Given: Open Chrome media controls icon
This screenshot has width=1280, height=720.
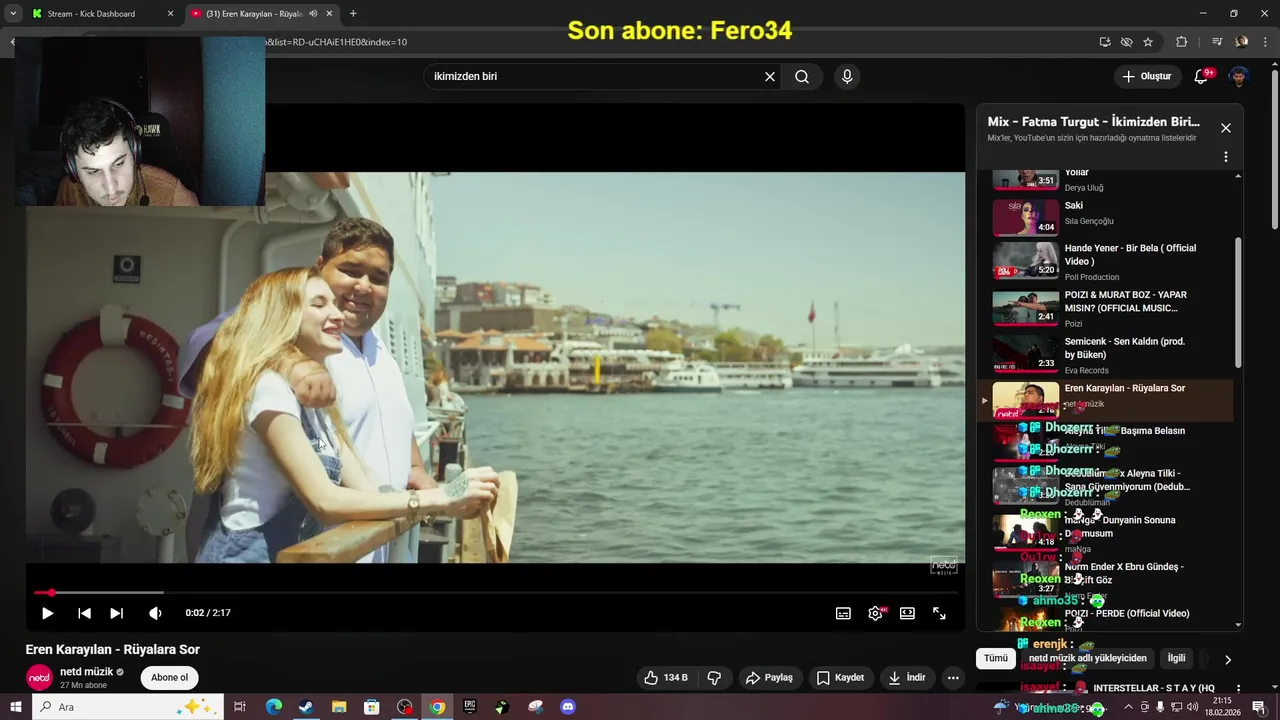Looking at the screenshot, I should (1217, 42).
